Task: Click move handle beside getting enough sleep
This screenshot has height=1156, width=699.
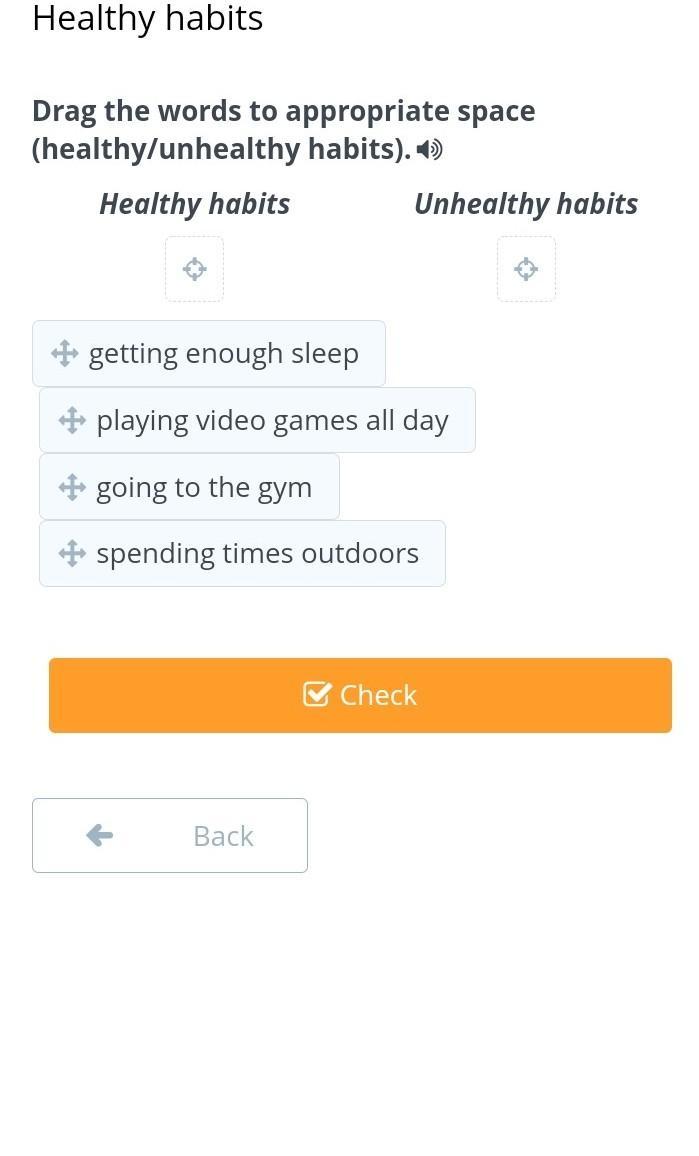Action: (64, 353)
